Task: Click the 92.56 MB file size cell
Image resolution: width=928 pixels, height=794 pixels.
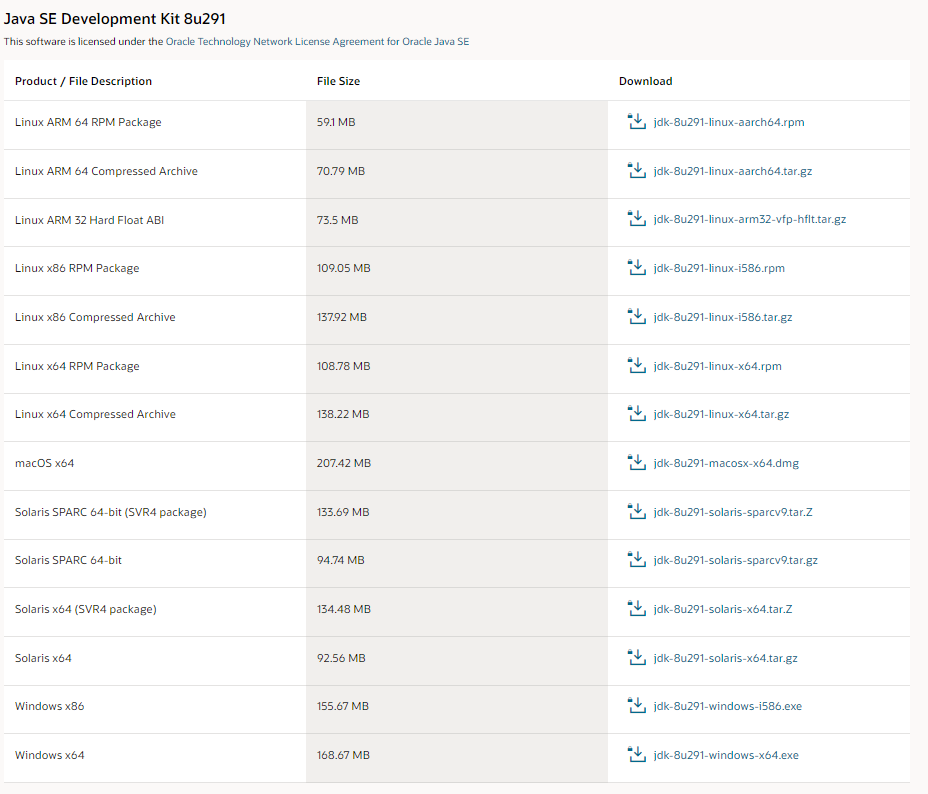Action: pyautogui.click(x=457, y=661)
